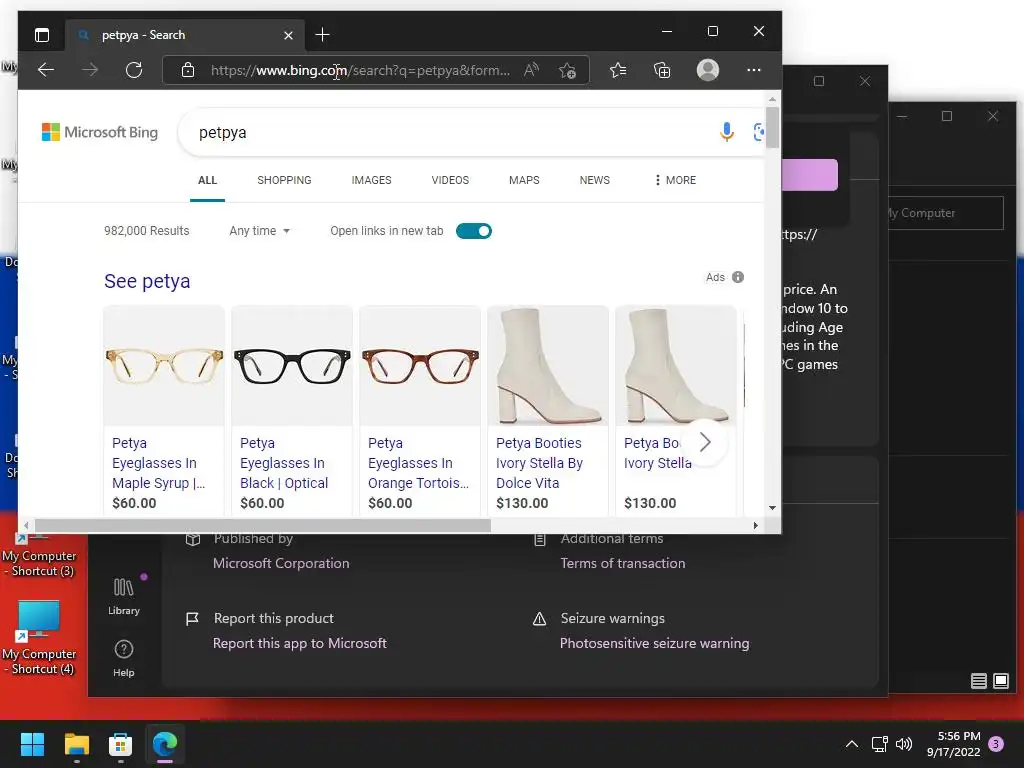Open Petya Eyeglasses In Black listing
The image size is (1024, 768).
point(284,463)
